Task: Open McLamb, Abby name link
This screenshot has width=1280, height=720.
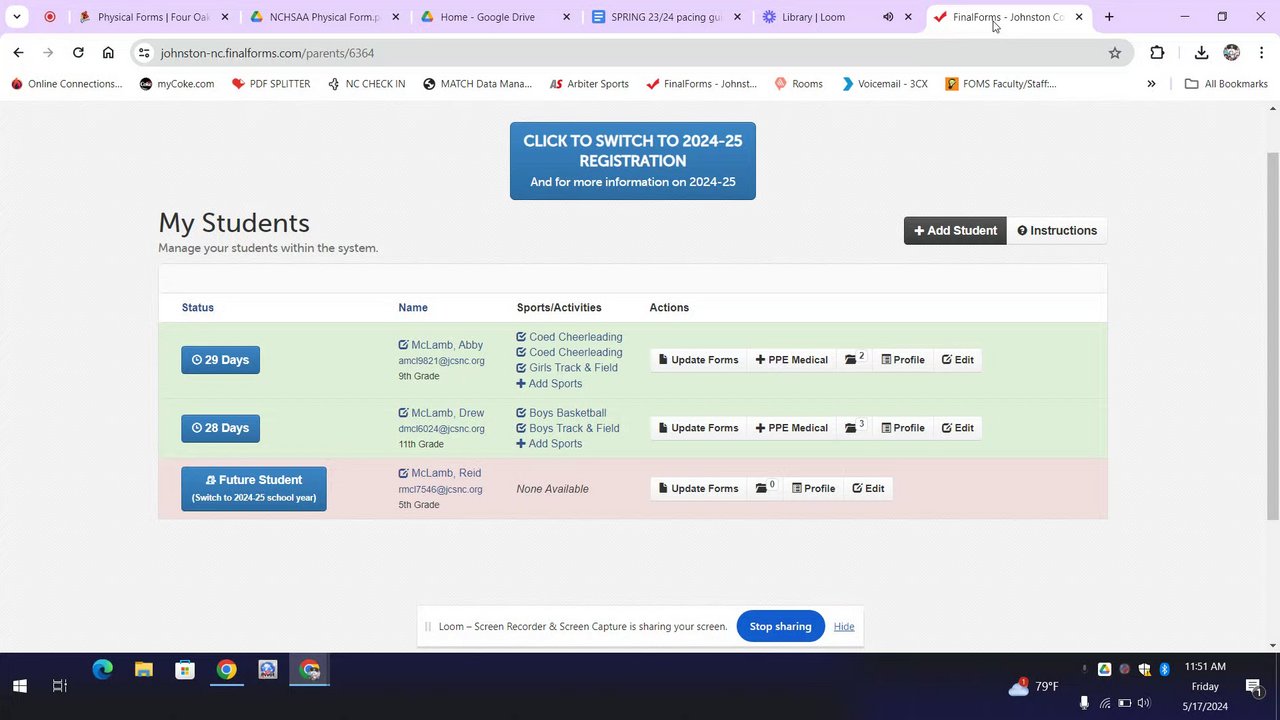Action: pos(441,345)
